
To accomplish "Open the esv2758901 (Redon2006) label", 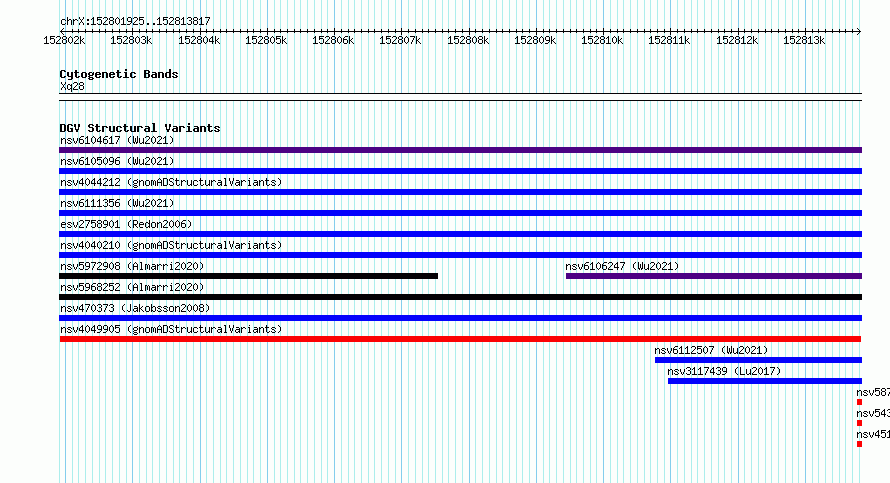I will point(126,224).
